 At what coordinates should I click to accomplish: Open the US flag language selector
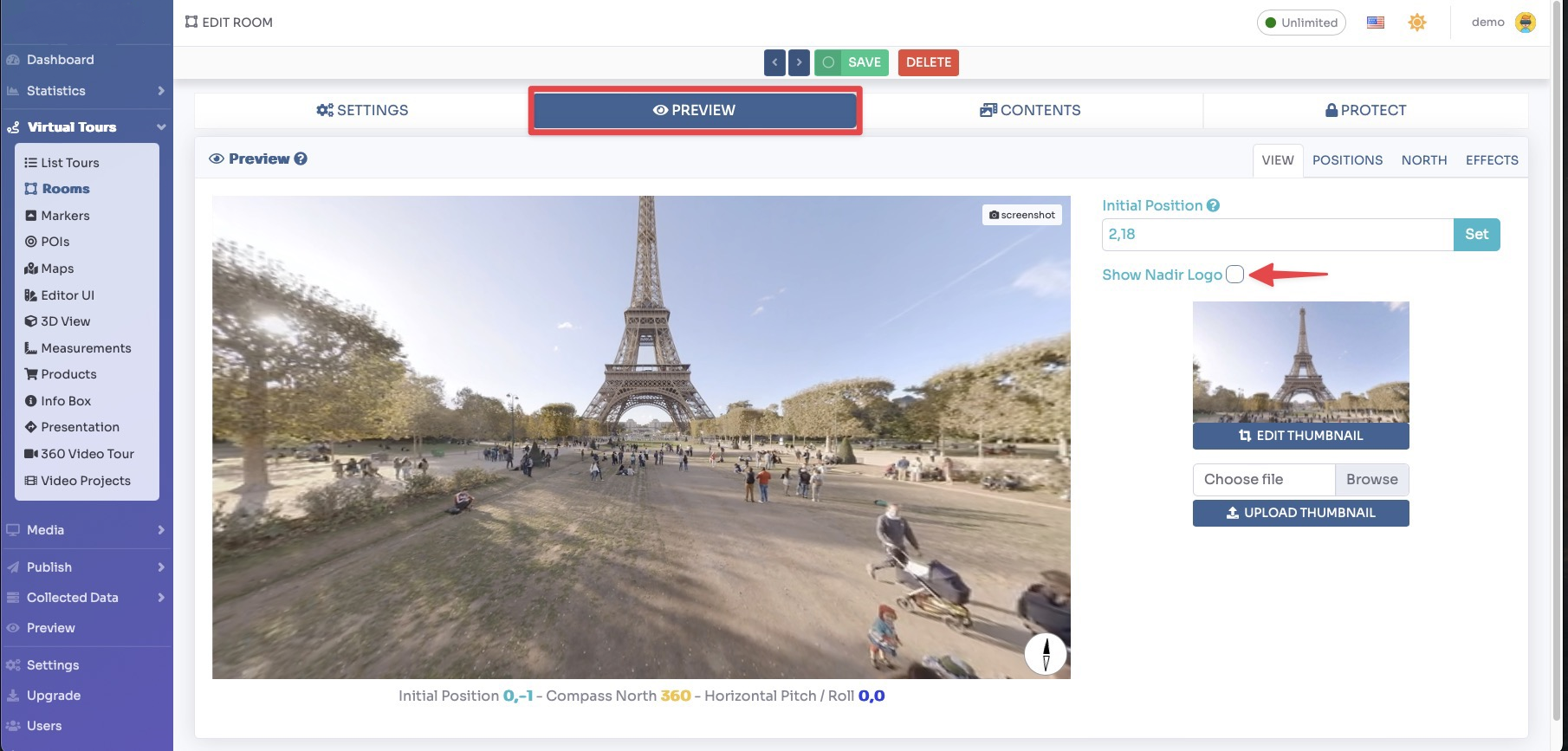(x=1376, y=23)
